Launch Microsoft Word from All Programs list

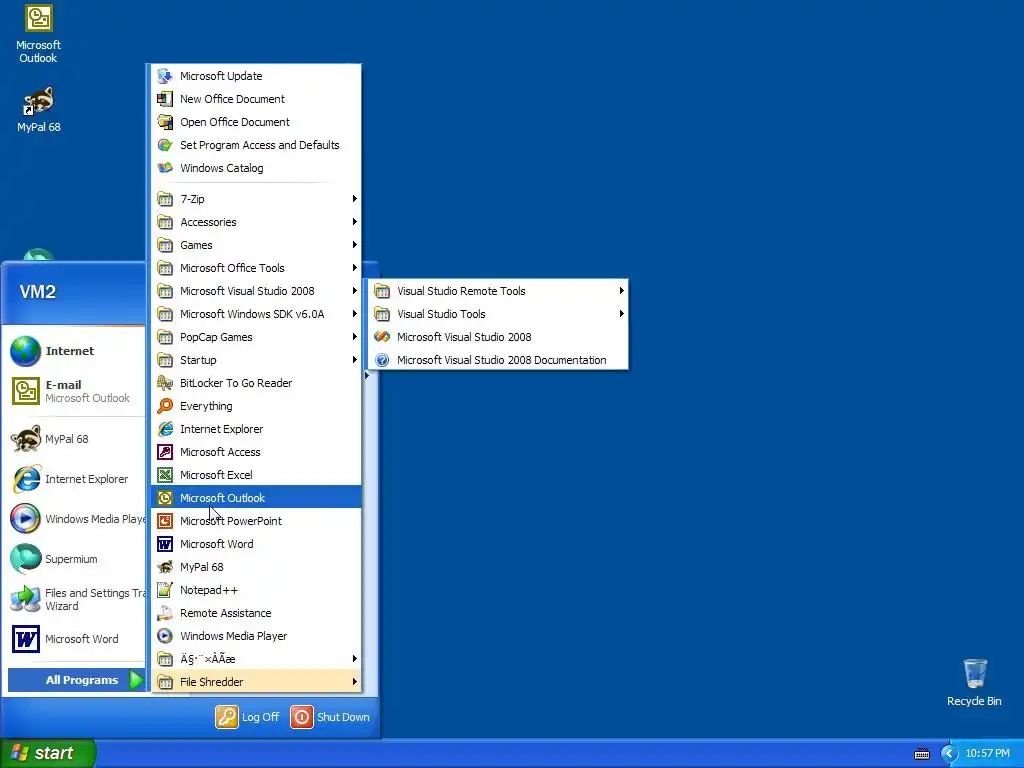coord(256,544)
